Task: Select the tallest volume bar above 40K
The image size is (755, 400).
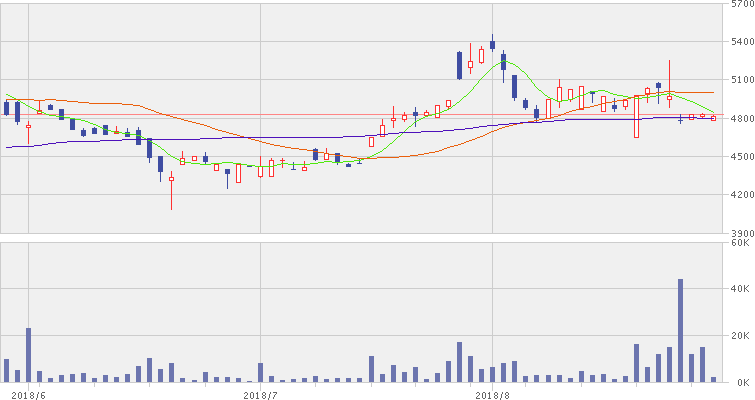Action: pos(680,330)
